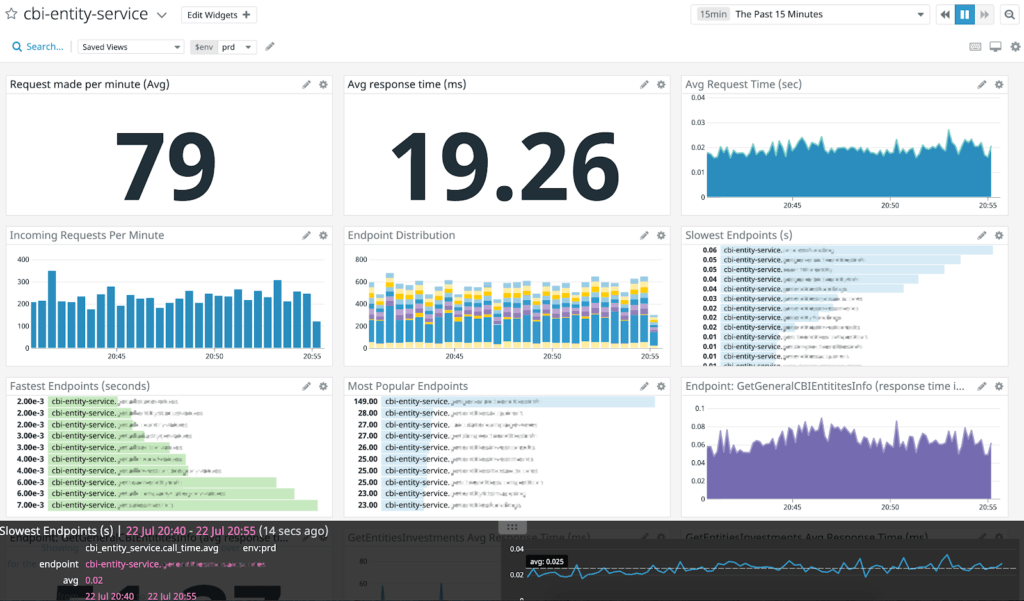Edit the Slowest Endpoints (s) widget via pencil

point(982,236)
